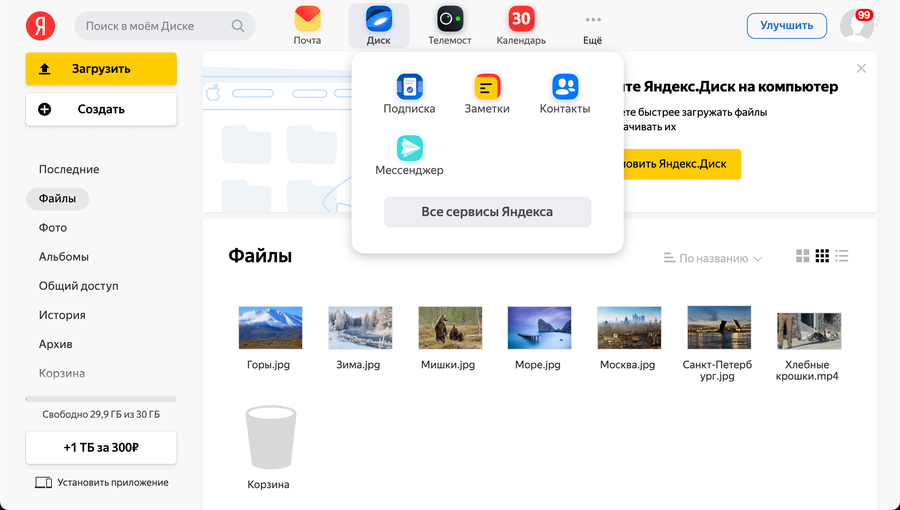
Task: Open Архив in sidebar
Action: pyautogui.click(x=56, y=344)
